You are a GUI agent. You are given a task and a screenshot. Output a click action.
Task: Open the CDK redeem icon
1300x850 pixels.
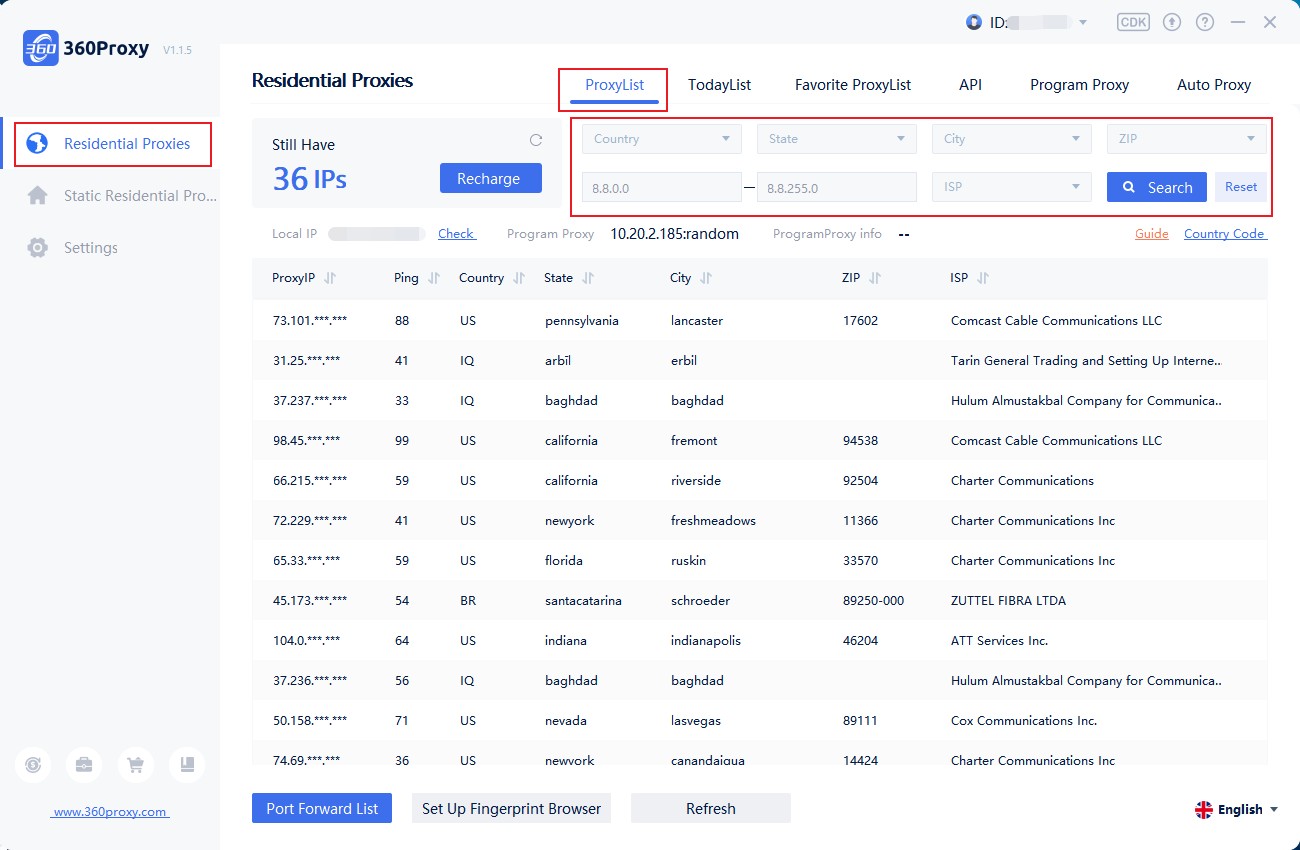coord(1133,22)
